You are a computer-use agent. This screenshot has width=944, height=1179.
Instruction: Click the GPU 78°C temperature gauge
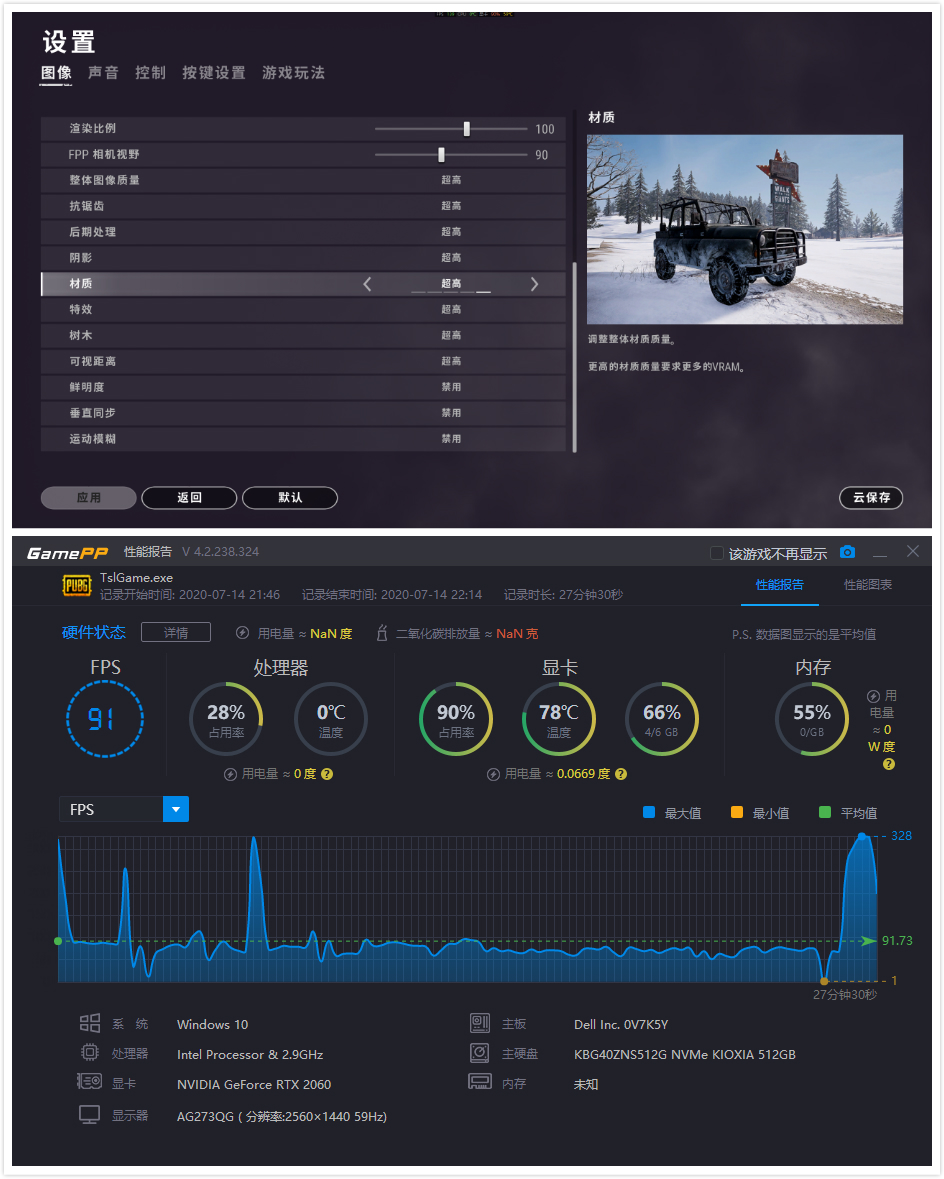[559, 719]
